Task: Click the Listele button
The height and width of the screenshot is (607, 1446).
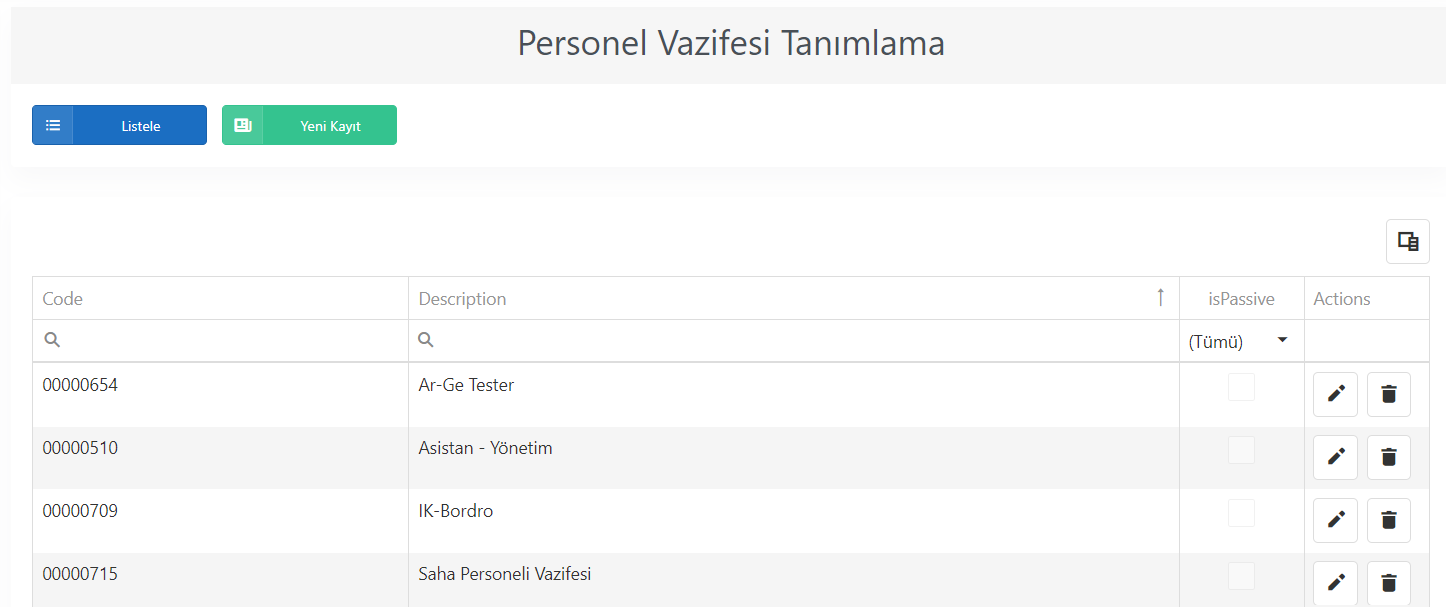Action: tap(119, 125)
